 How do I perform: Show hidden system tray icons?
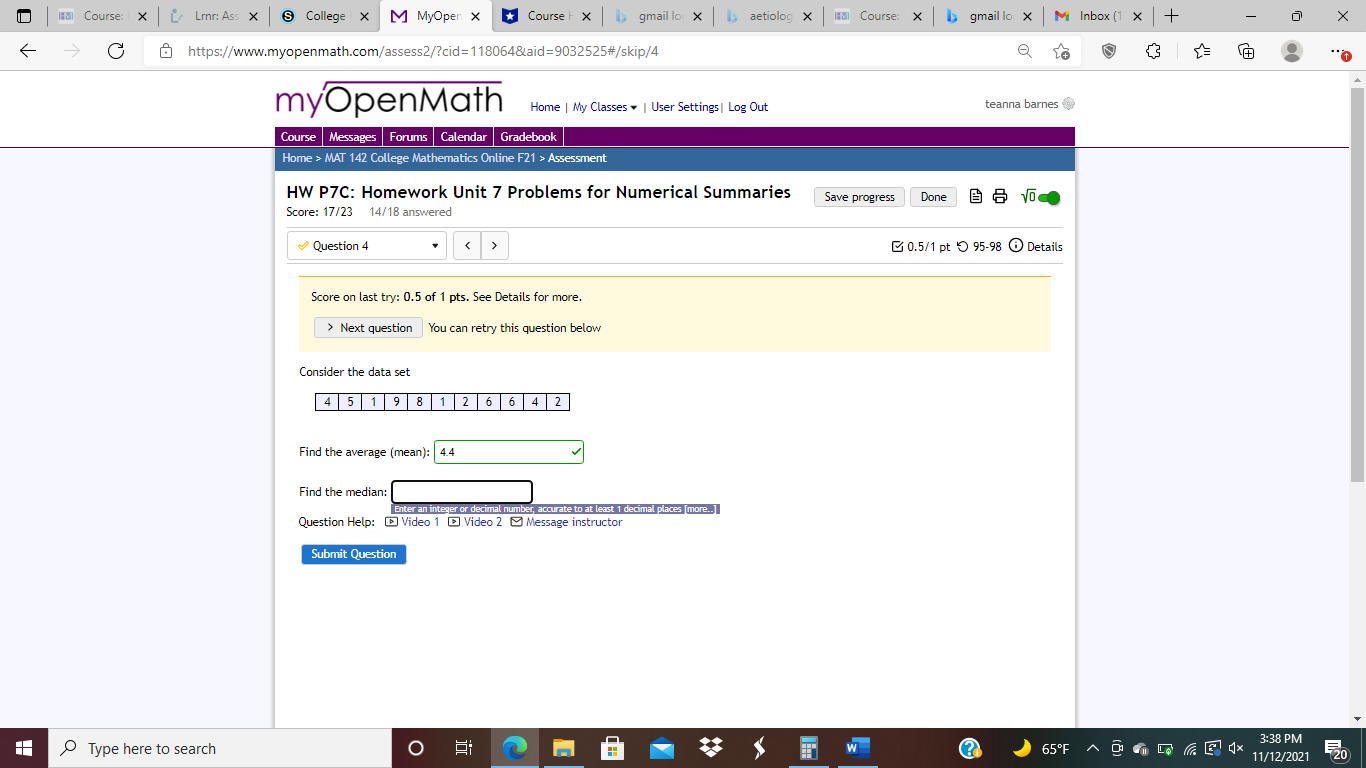coord(1093,749)
